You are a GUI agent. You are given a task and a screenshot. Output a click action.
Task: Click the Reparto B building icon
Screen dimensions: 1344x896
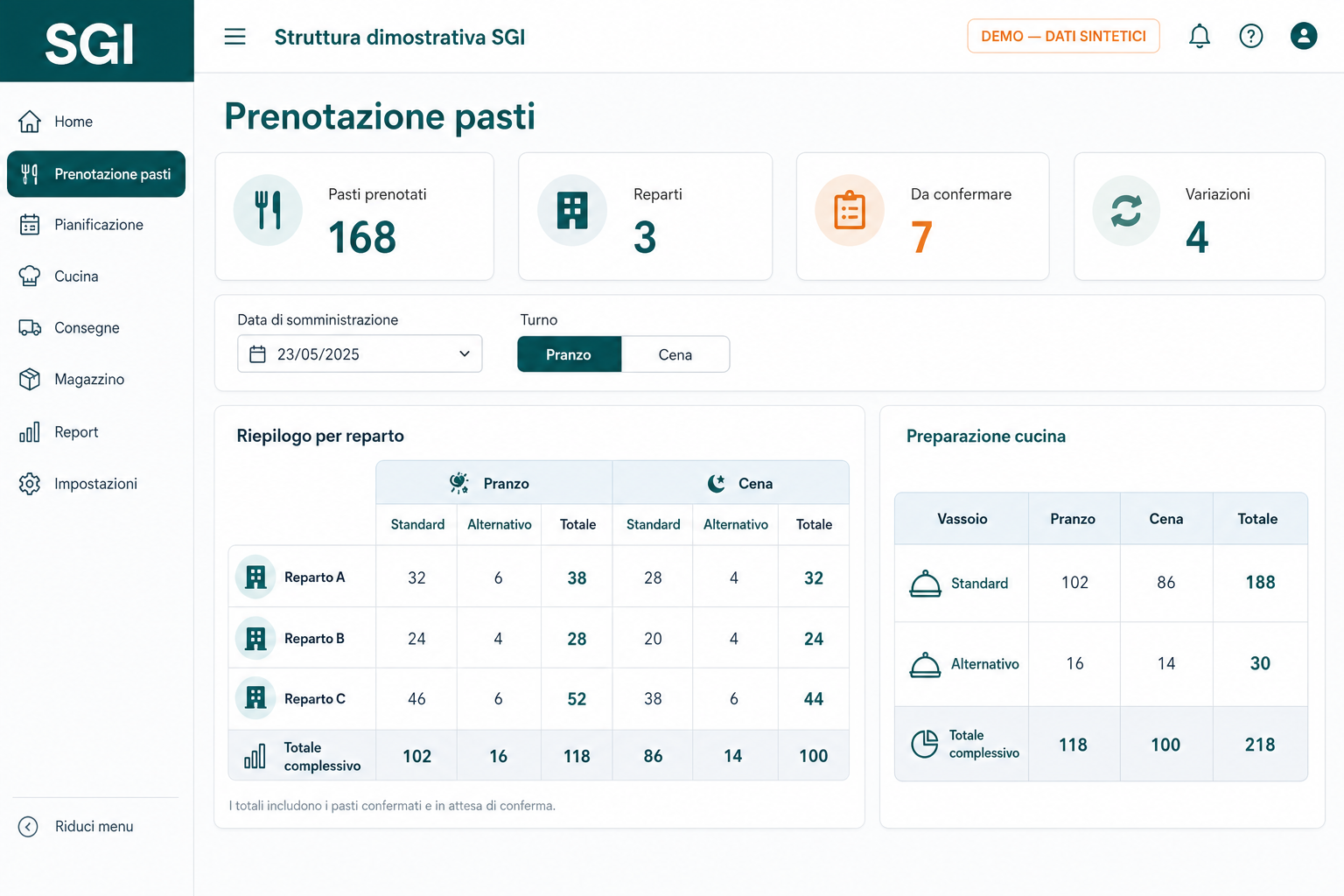point(255,638)
